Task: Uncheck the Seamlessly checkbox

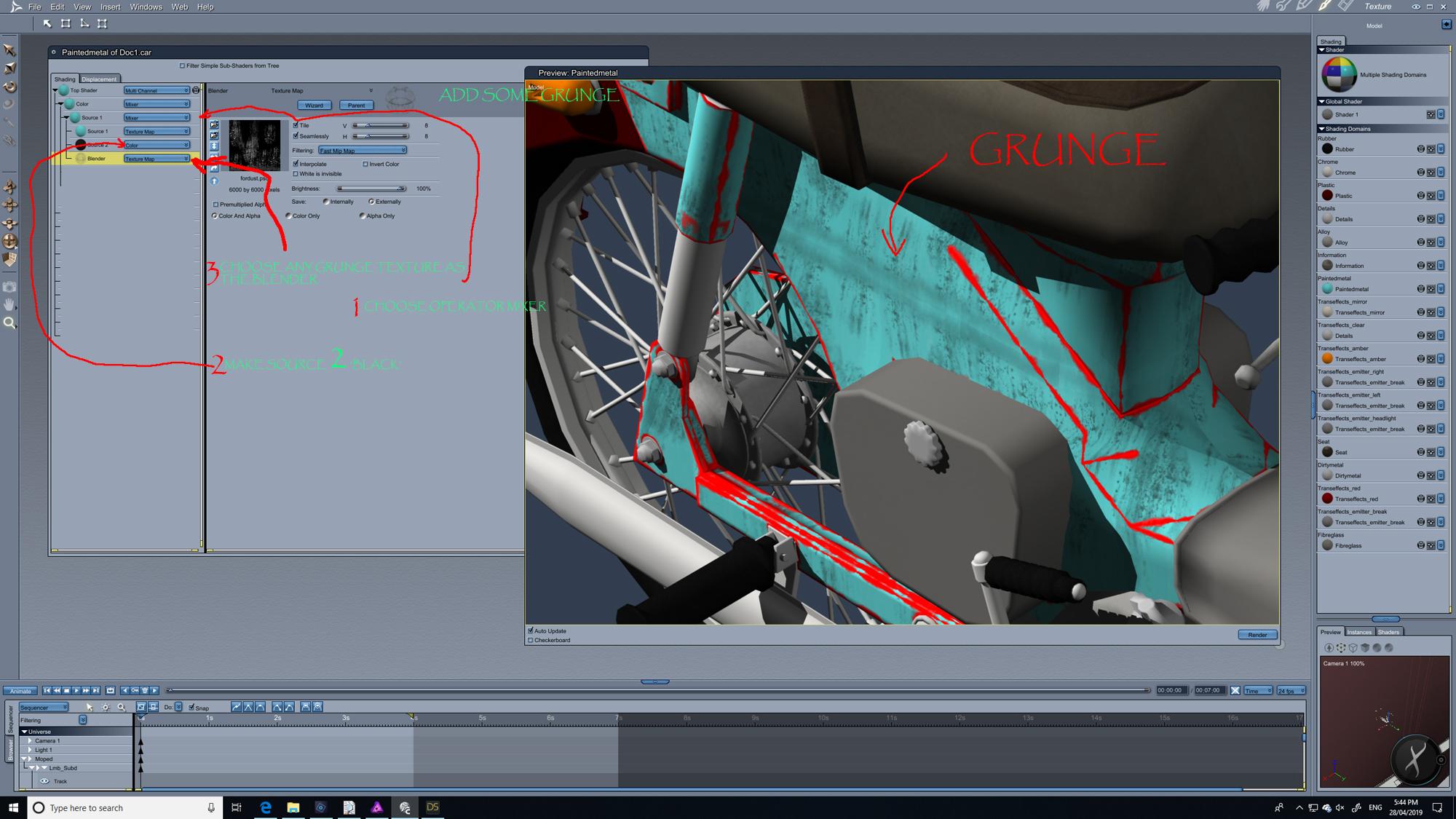Action: (x=296, y=136)
